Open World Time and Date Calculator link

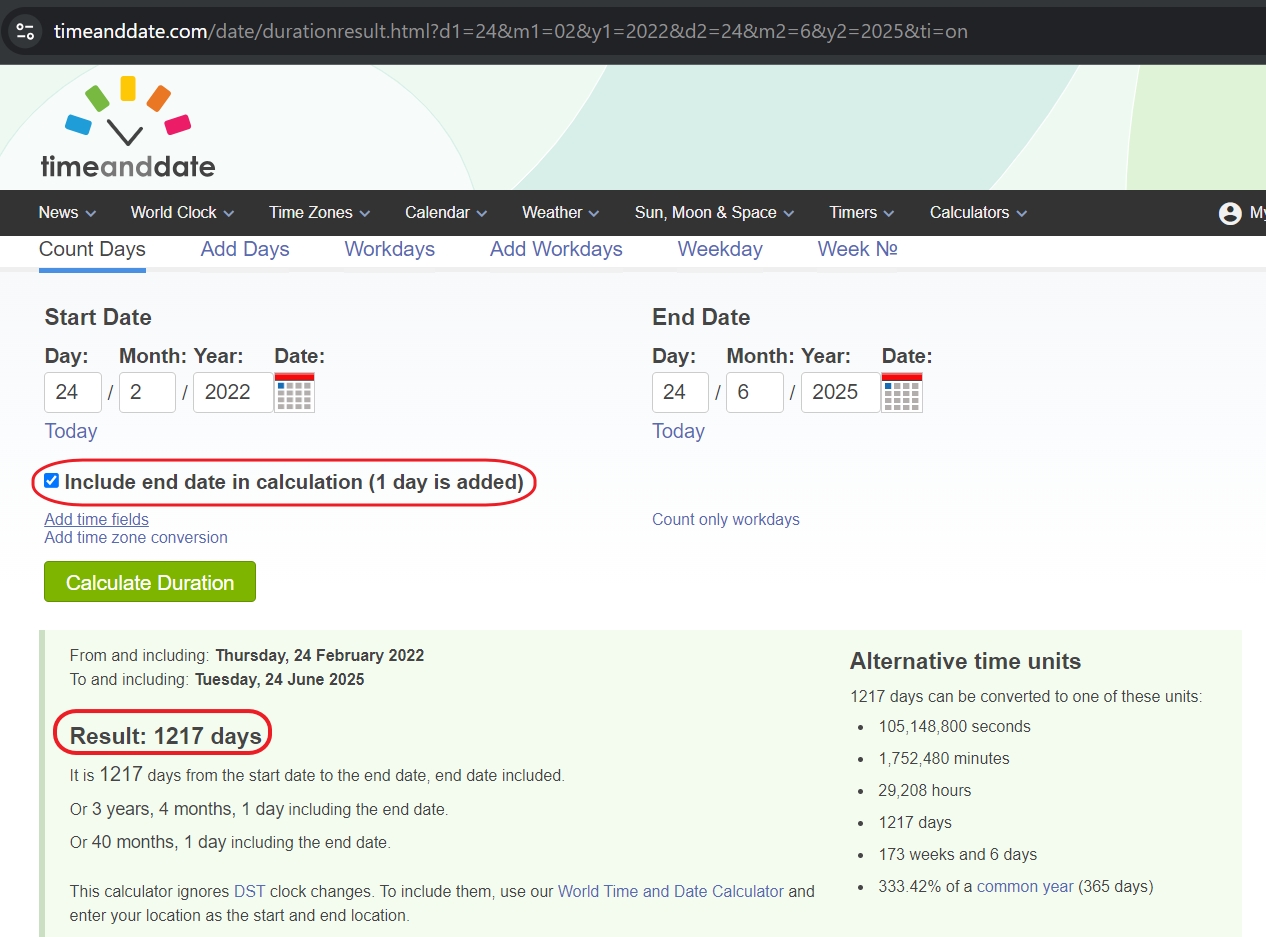pyautogui.click(x=671, y=891)
